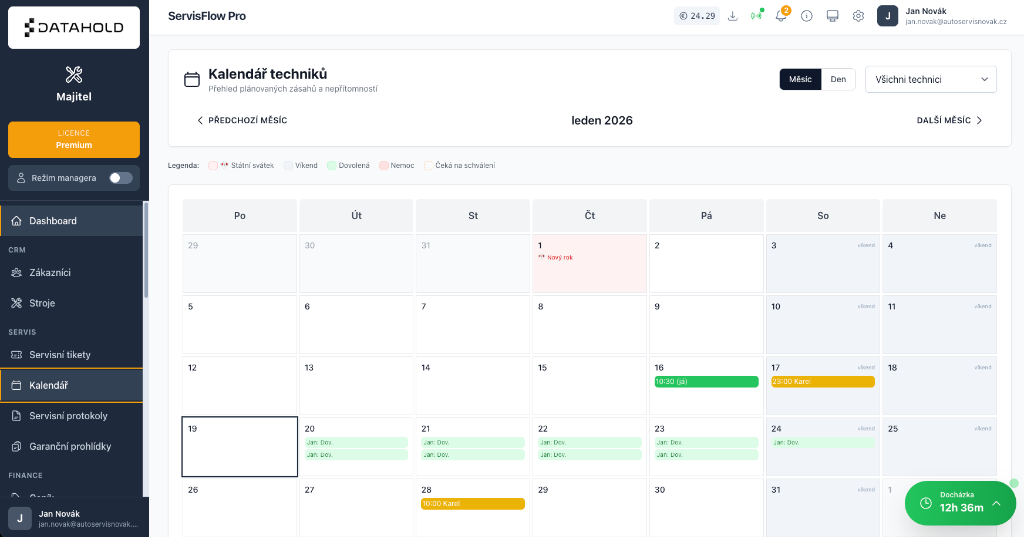
Task: Switch calendar to Den view
Action: point(838,80)
